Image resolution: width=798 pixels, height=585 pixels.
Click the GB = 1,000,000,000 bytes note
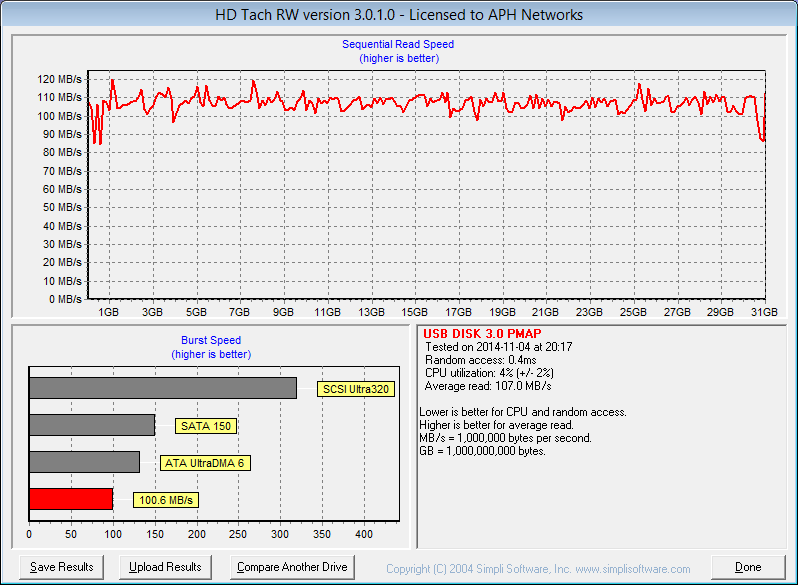coord(482,451)
